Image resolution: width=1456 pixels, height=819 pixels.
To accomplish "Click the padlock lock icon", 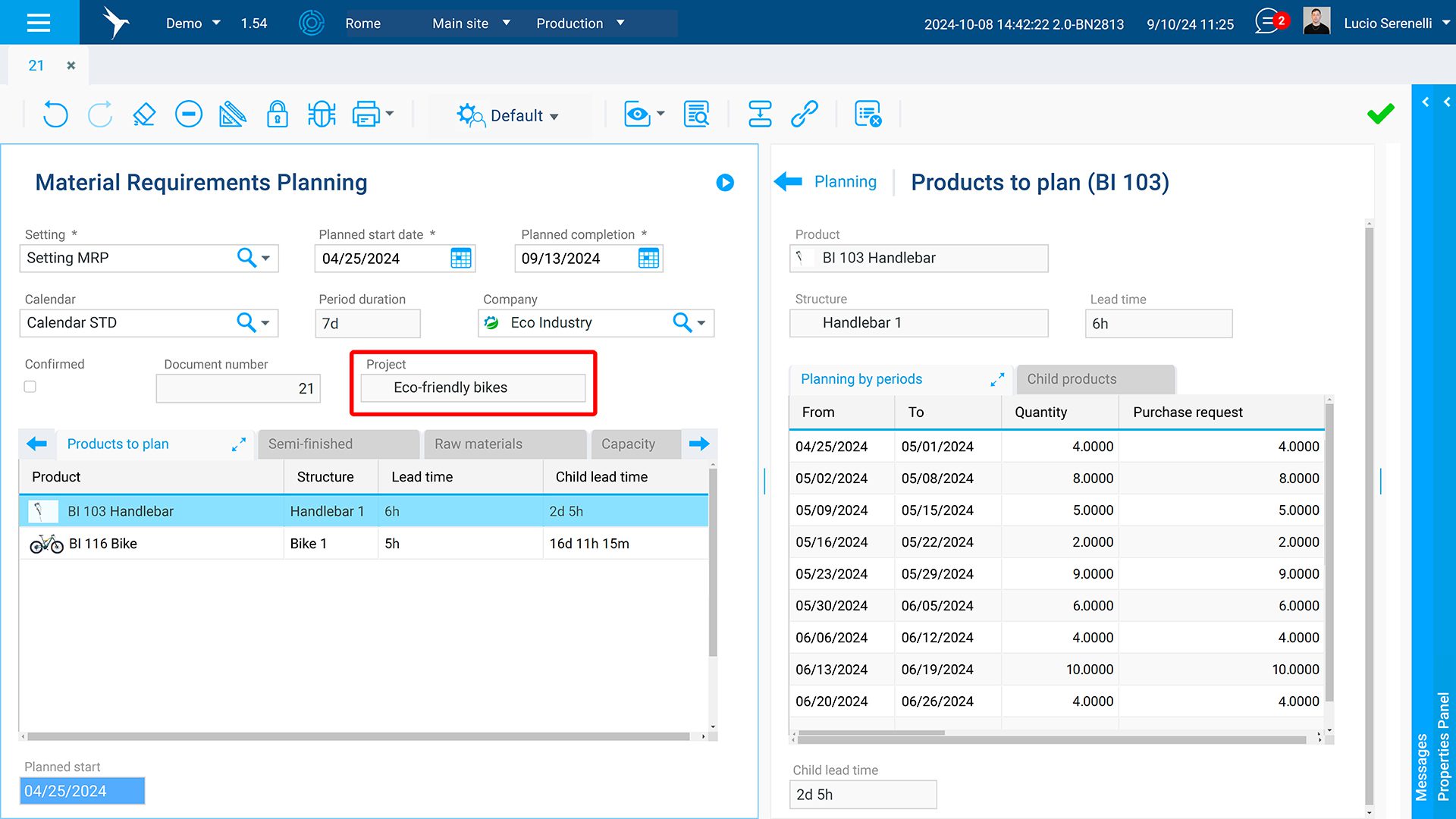I will (278, 115).
